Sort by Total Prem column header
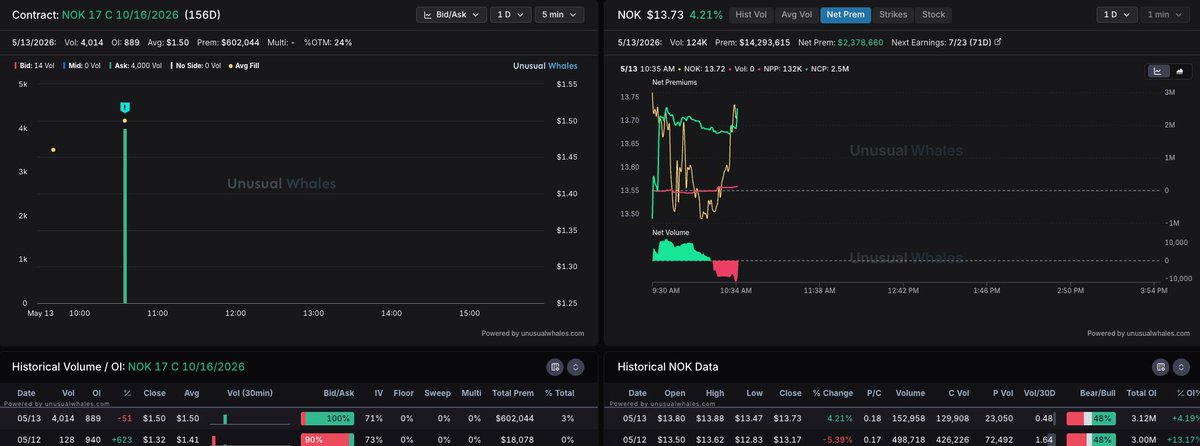1200x446 pixels. pos(515,395)
